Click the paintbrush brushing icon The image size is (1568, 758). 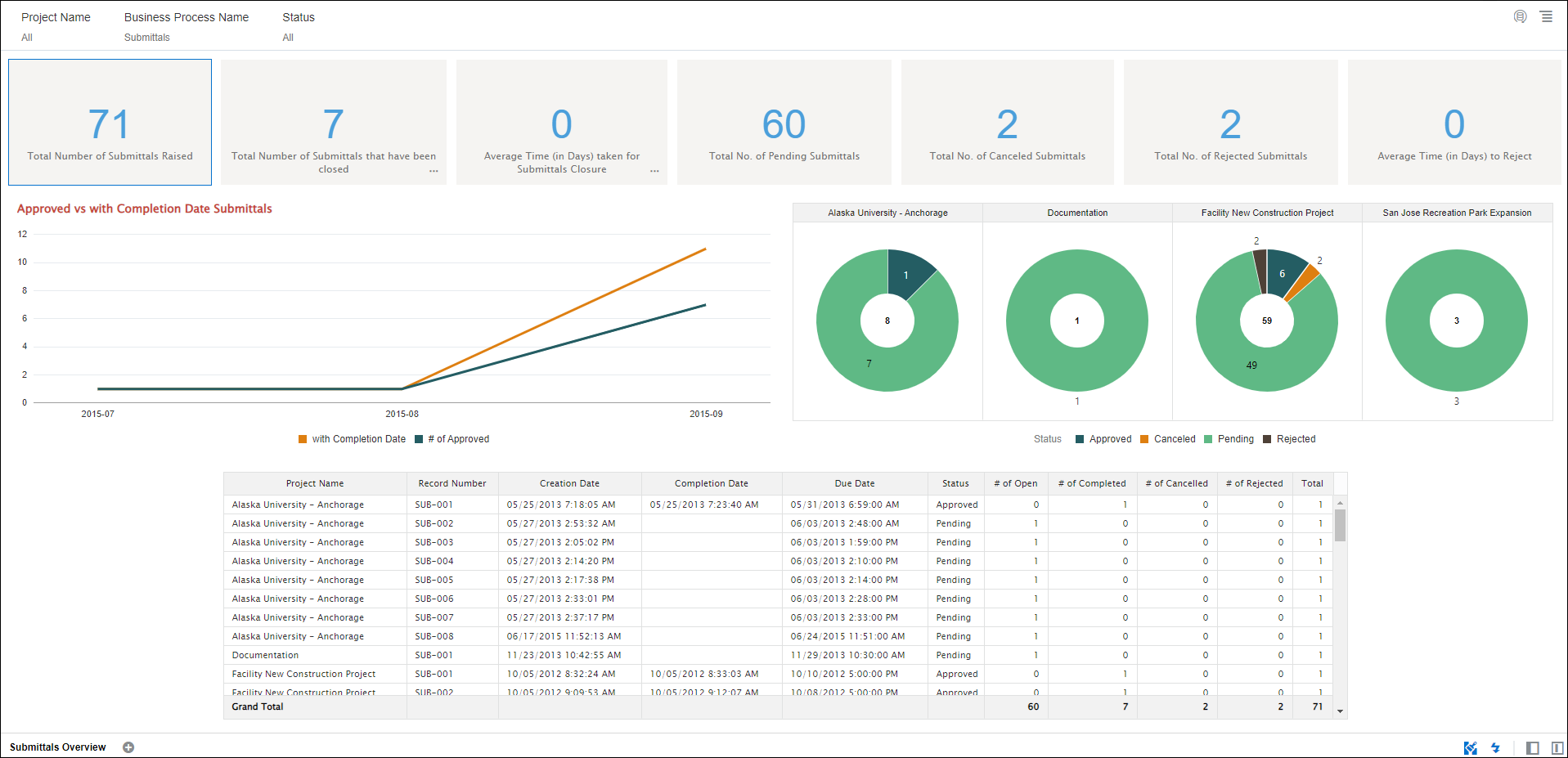click(x=1470, y=747)
